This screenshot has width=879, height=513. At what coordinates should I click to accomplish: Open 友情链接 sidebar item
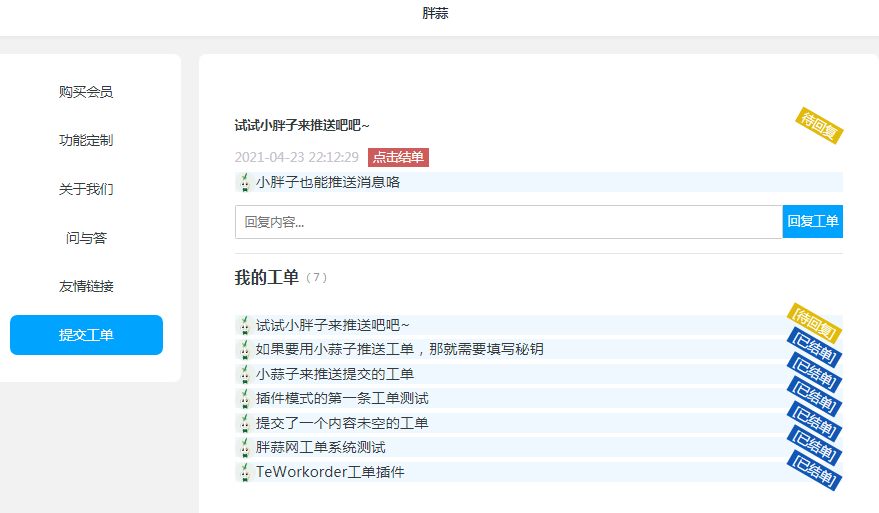click(x=86, y=286)
